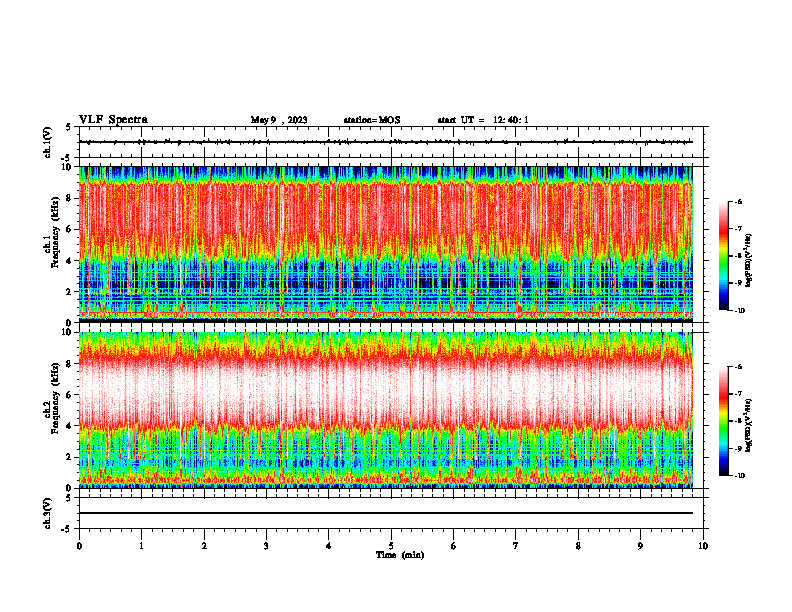Image resolution: width=792 pixels, height=612 pixels.
Task: Click time axis tick label "9"
Action: [x=640, y=546]
